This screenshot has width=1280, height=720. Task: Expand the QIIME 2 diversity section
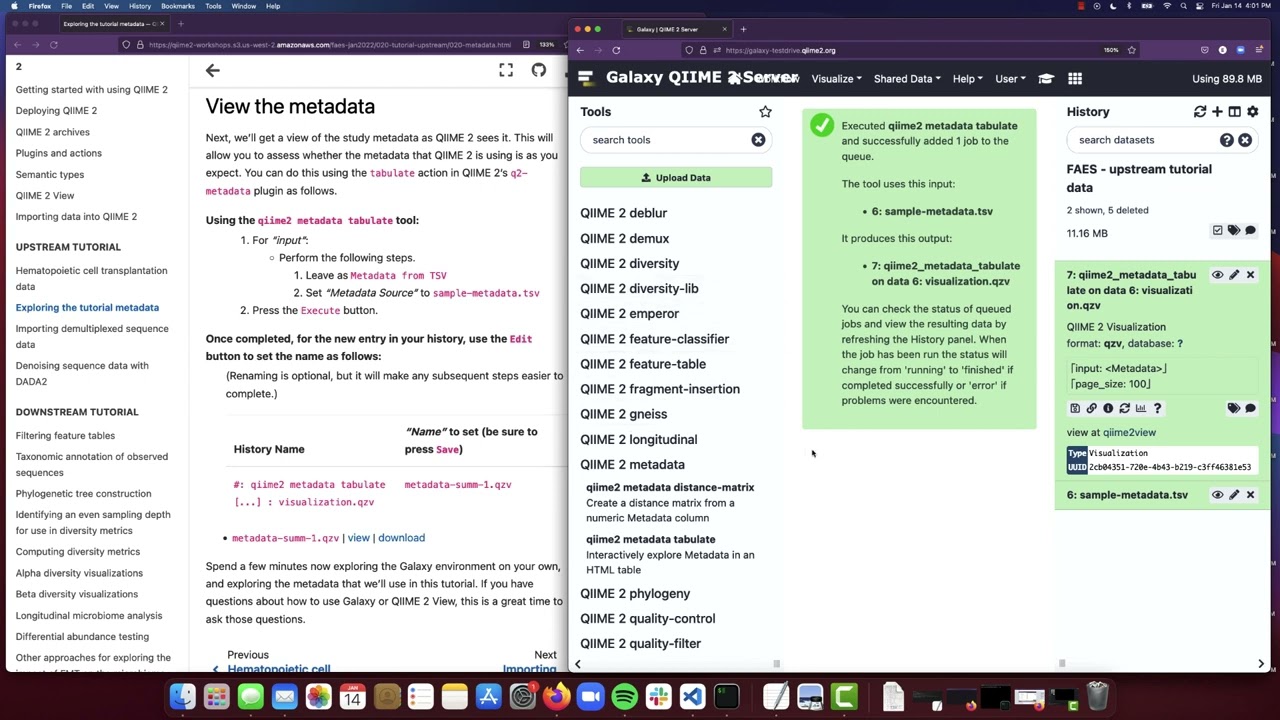(629, 263)
